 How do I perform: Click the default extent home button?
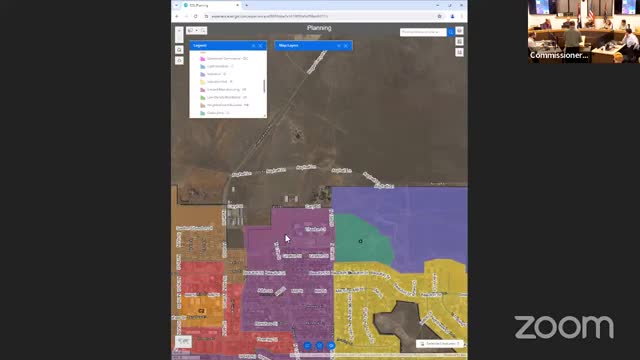click(x=179, y=50)
